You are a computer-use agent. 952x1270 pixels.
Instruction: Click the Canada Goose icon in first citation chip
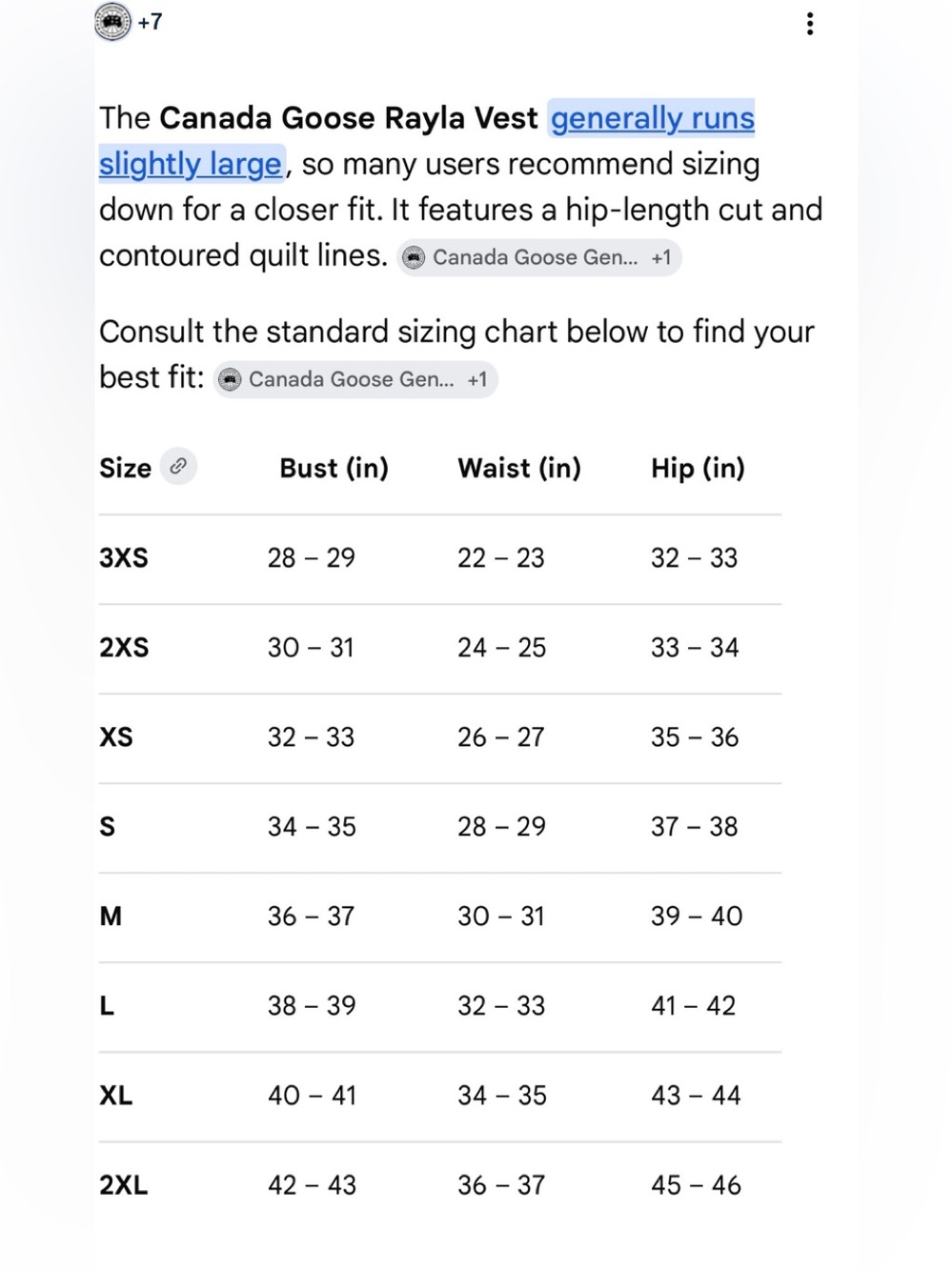pyautogui.click(x=414, y=257)
